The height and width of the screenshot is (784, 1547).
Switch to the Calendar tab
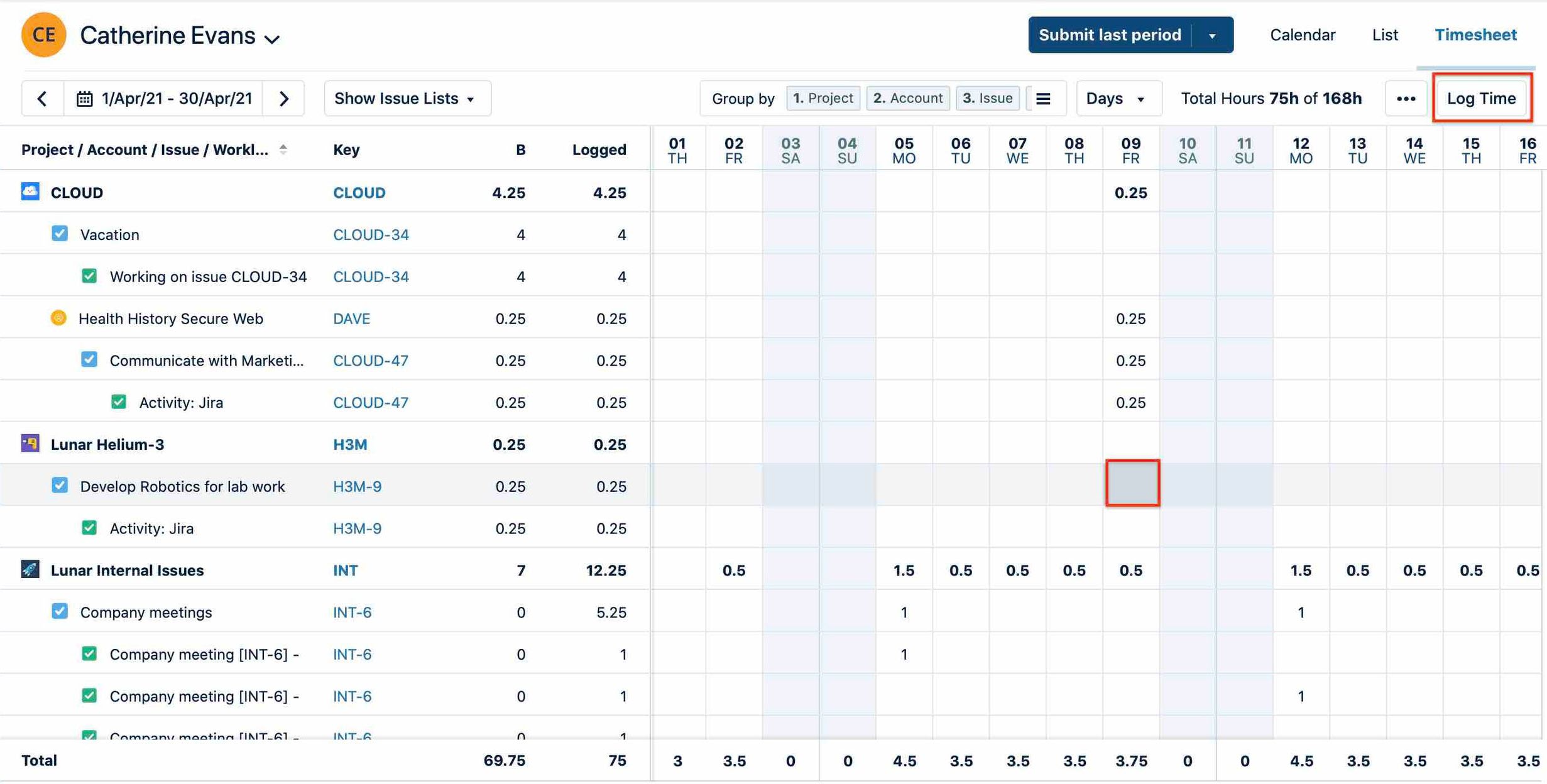point(1302,35)
